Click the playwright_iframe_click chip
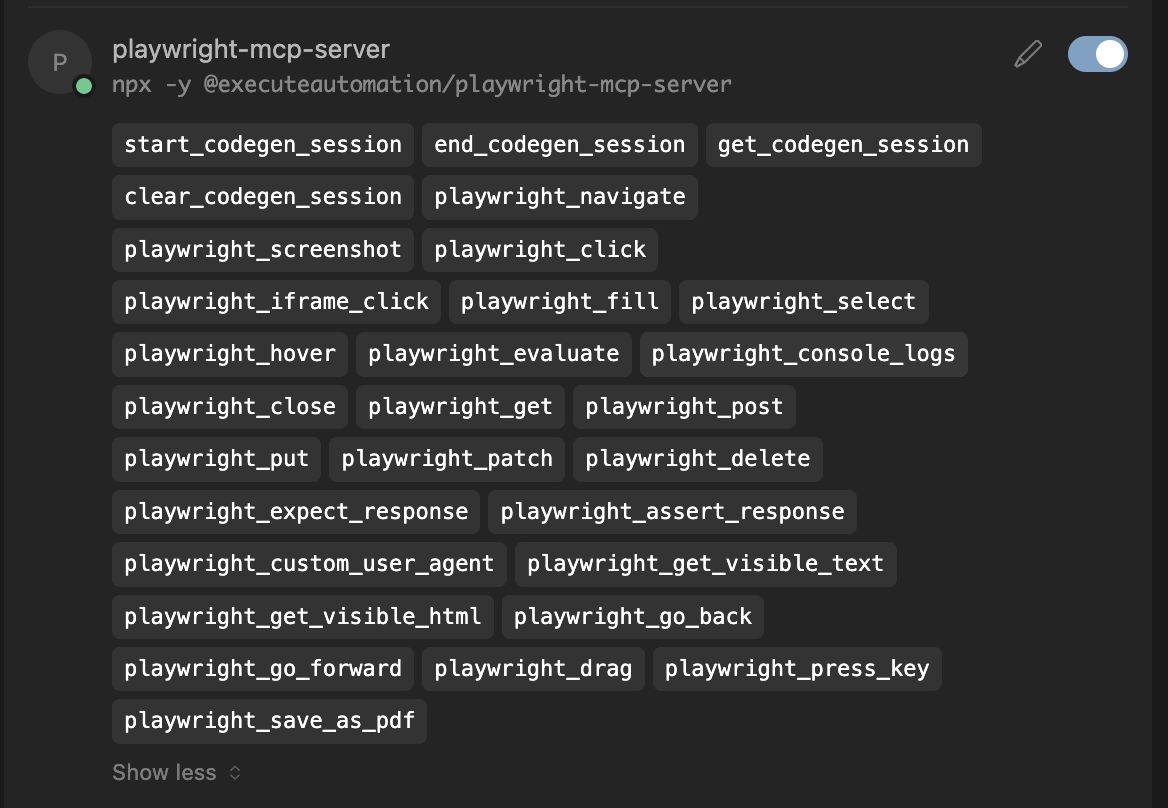 click(276, 301)
